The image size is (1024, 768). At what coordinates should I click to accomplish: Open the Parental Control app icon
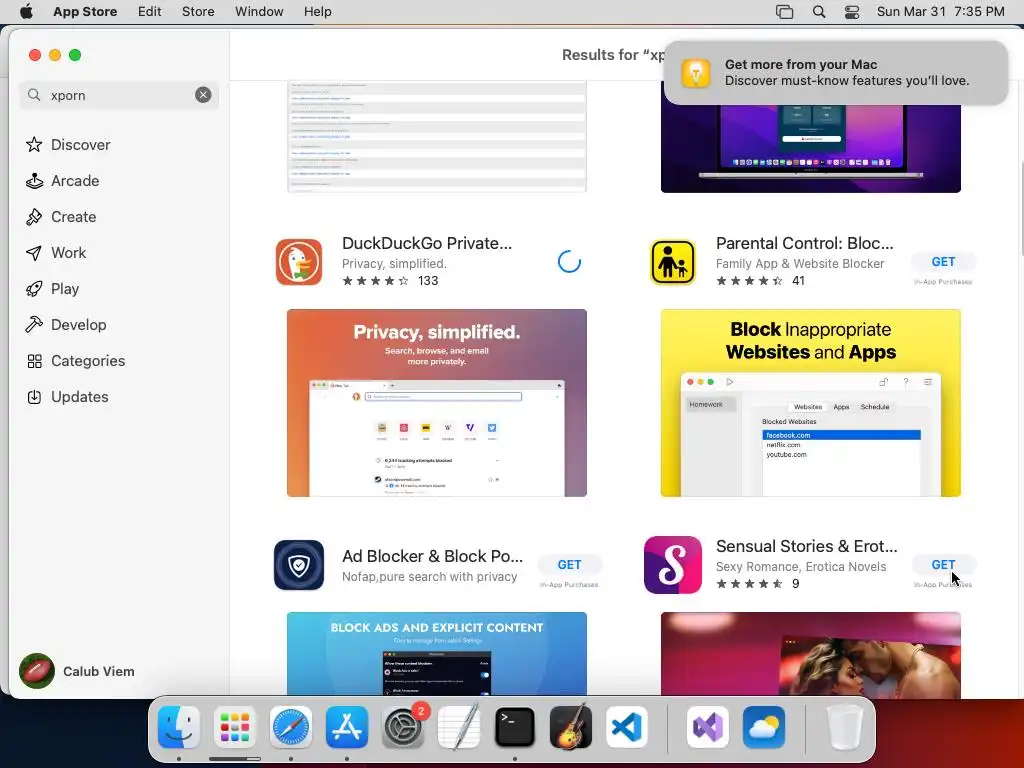point(673,262)
